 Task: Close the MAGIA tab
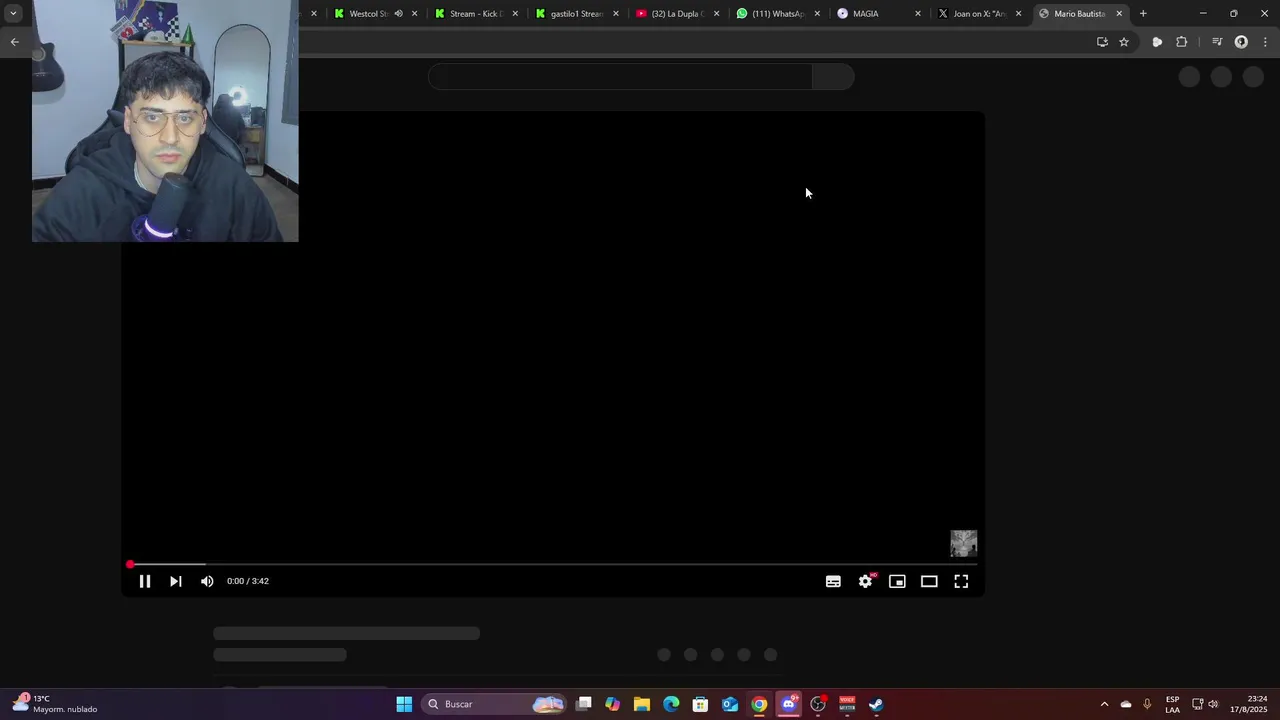[918, 14]
